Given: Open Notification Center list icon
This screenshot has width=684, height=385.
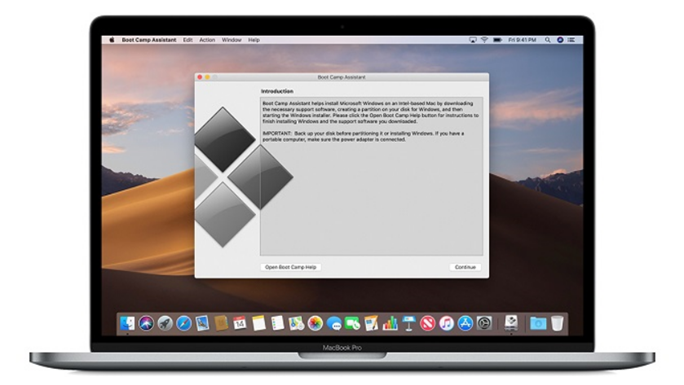Looking at the screenshot, I should (571, 40).
